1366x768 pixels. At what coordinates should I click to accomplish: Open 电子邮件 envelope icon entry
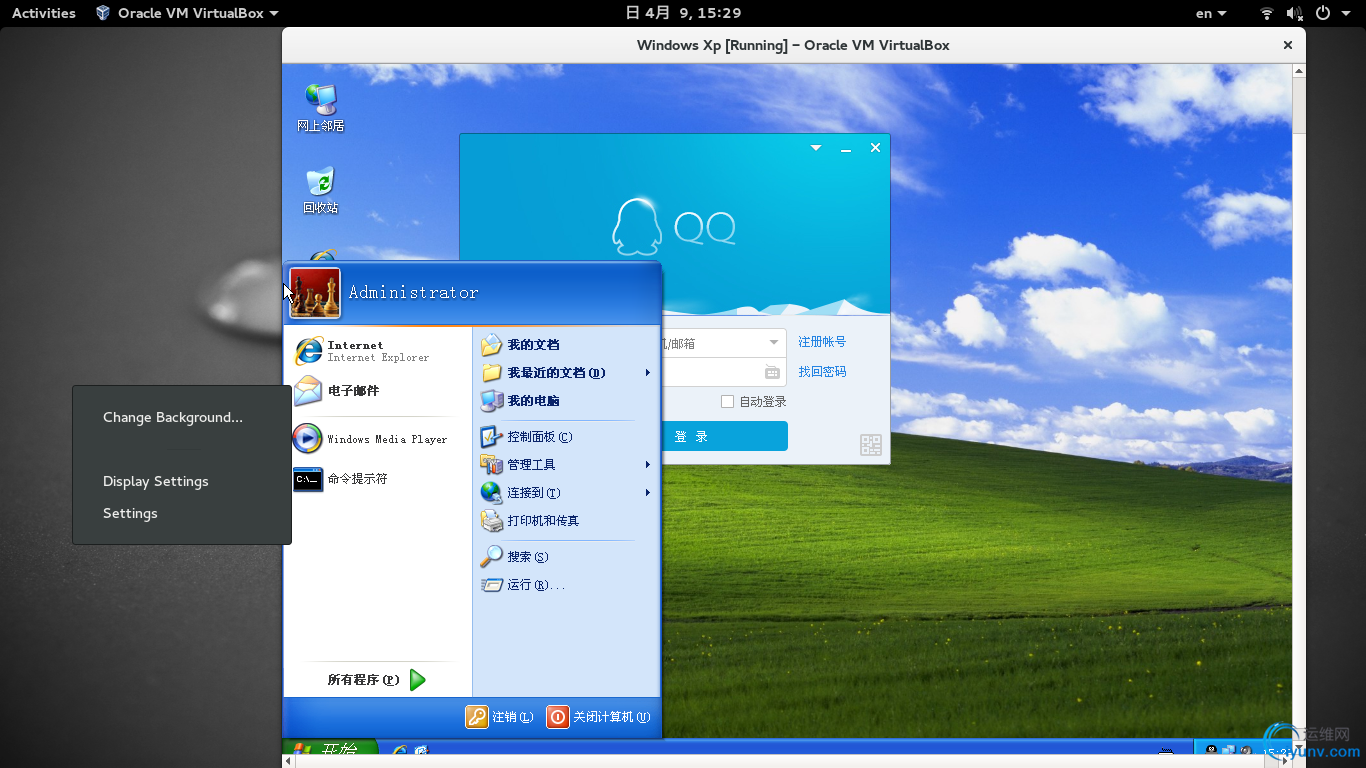pyautogui.click(x=308, y=391)
